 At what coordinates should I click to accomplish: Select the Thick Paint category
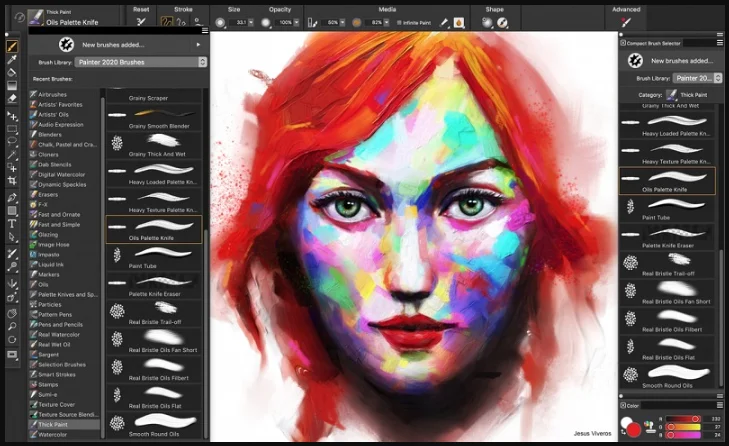pos(64,424)
